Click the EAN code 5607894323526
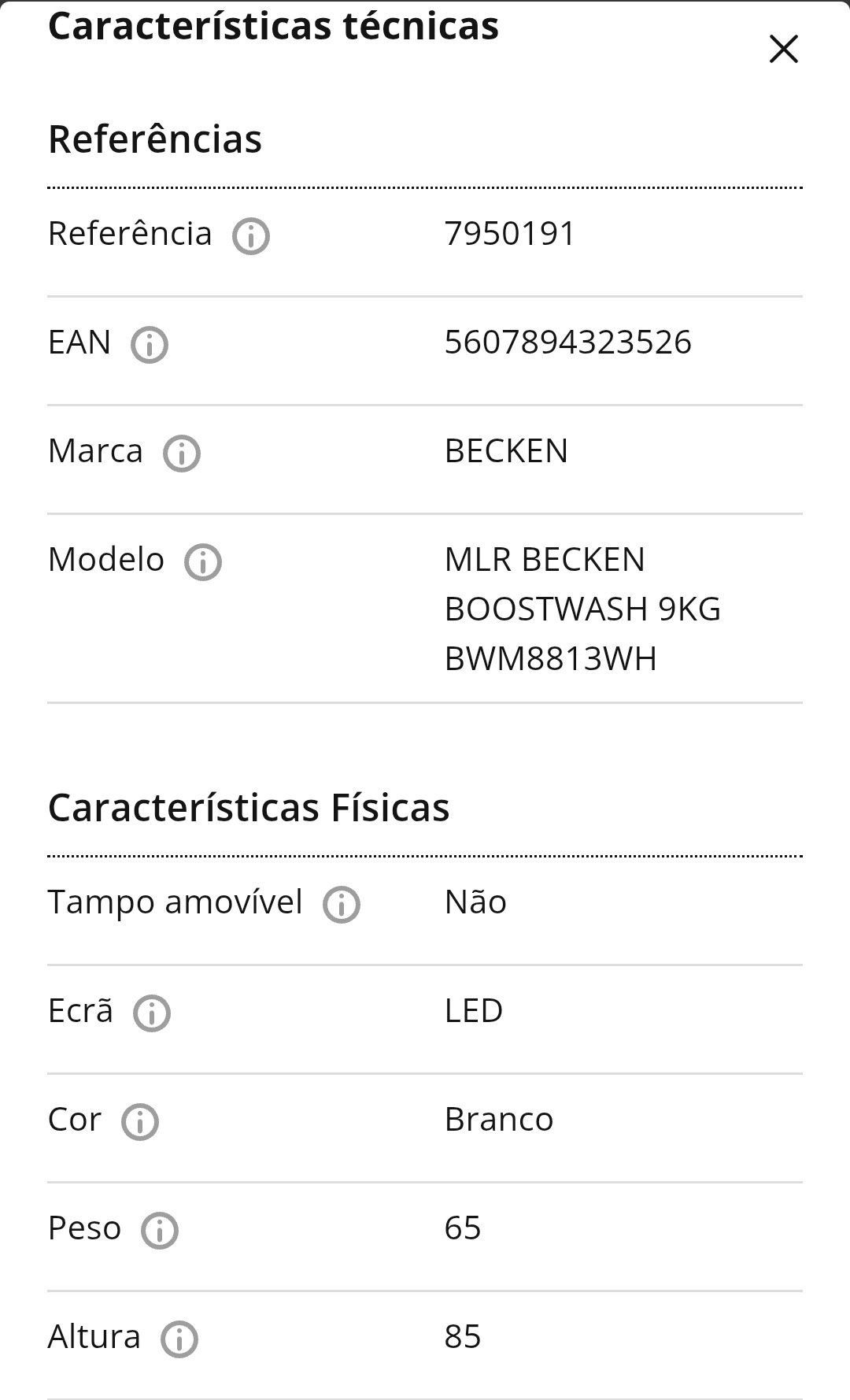Image resolution: width=850 pixels, height=1400 pixels. click(568, 343)
